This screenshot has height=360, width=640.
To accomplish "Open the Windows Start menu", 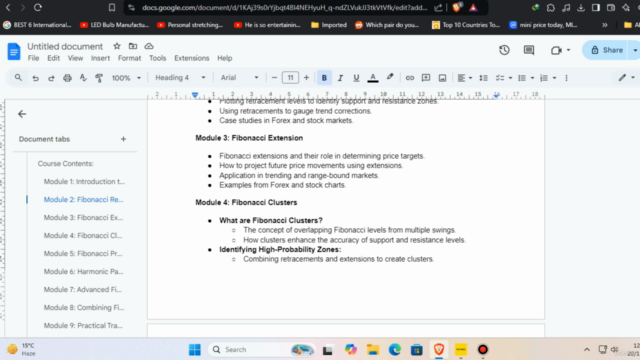I will tap(195, 349).
